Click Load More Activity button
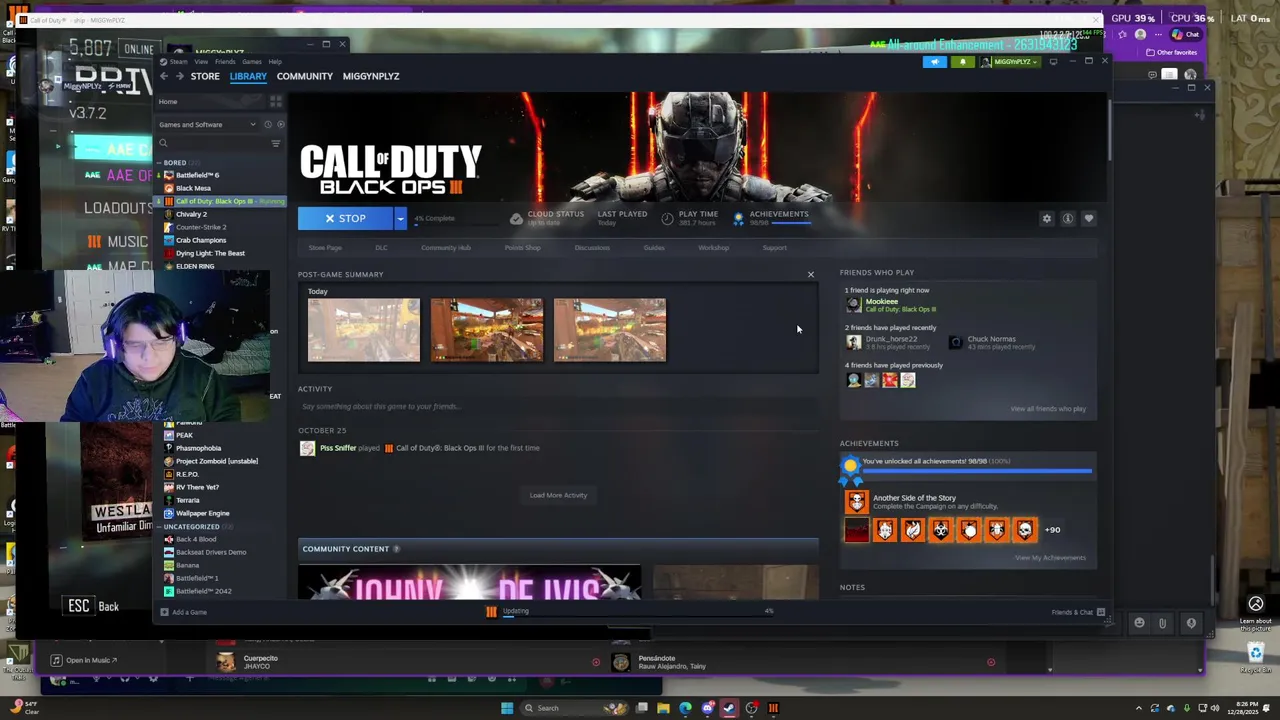This screenshot has width=1280, height=720. pyautogui.click(x=558, y=495)
